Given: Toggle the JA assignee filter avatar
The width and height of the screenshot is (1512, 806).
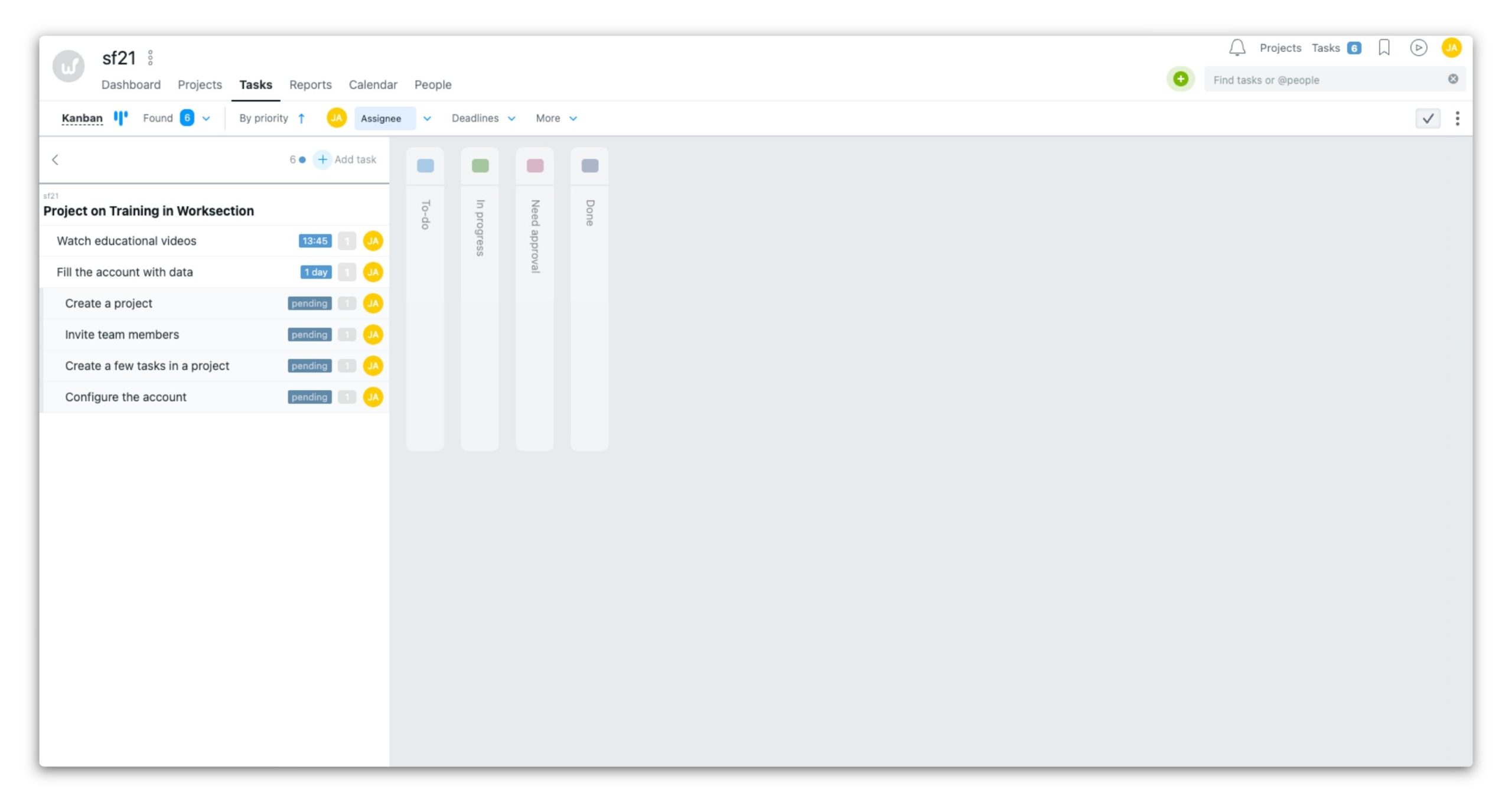Looking at the screenshot, I should point(337,118).
